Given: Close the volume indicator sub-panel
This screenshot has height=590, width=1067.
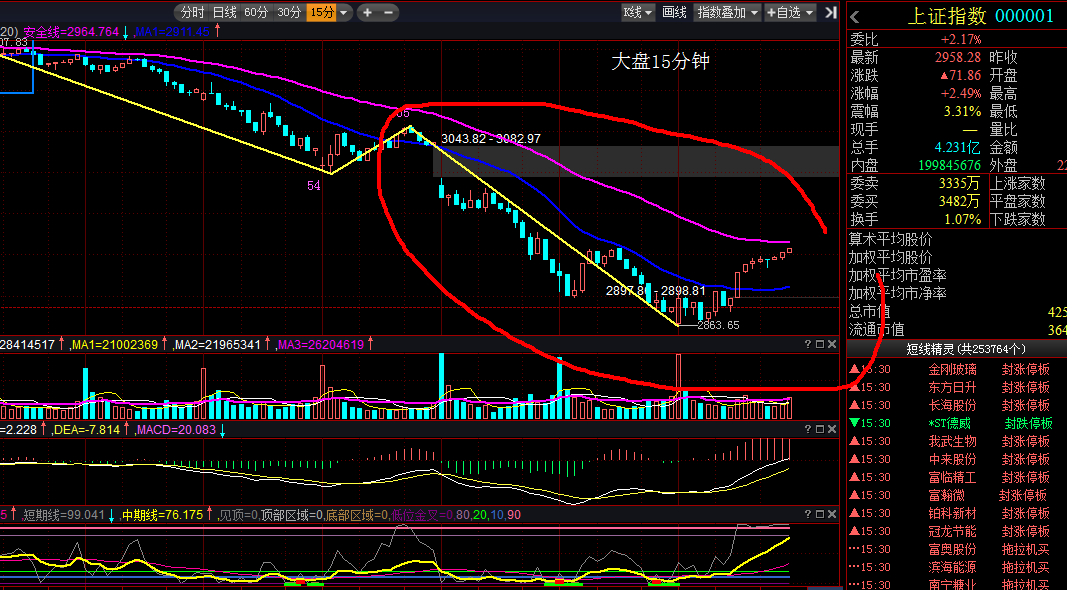Looking at the screenshot, I should (832, 344).
